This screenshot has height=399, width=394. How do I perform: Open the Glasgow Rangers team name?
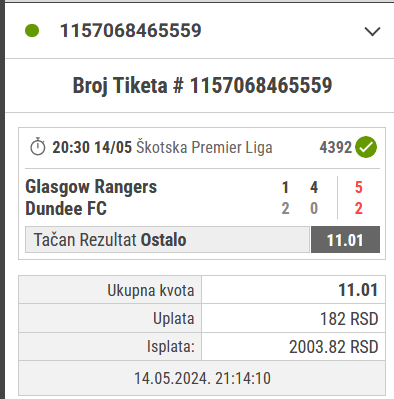[x=91, y=187]
